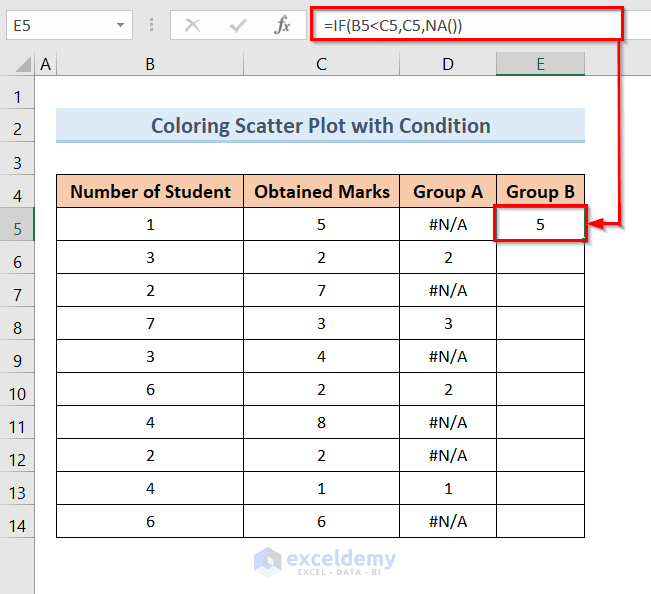The image size is (651, 594).
Task: Select row 5 header
Action: tap(17, 226)
